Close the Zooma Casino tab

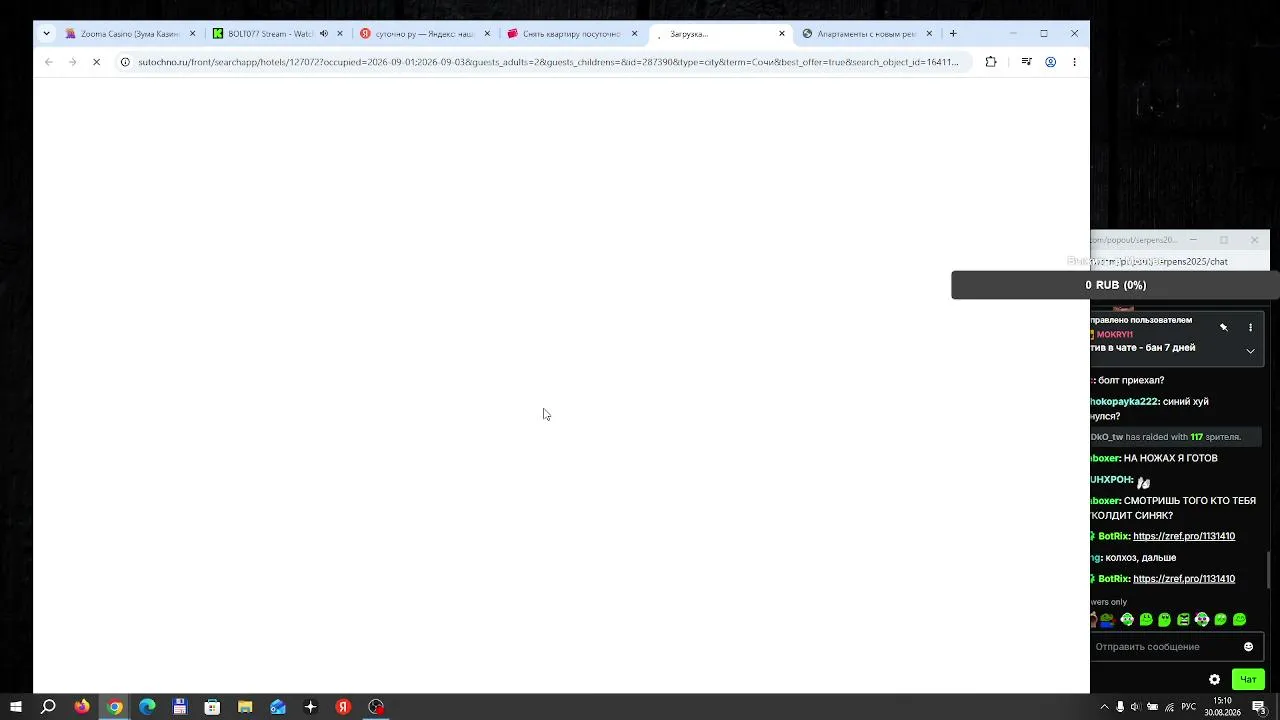pyautogui.click(x=193, y=33)
